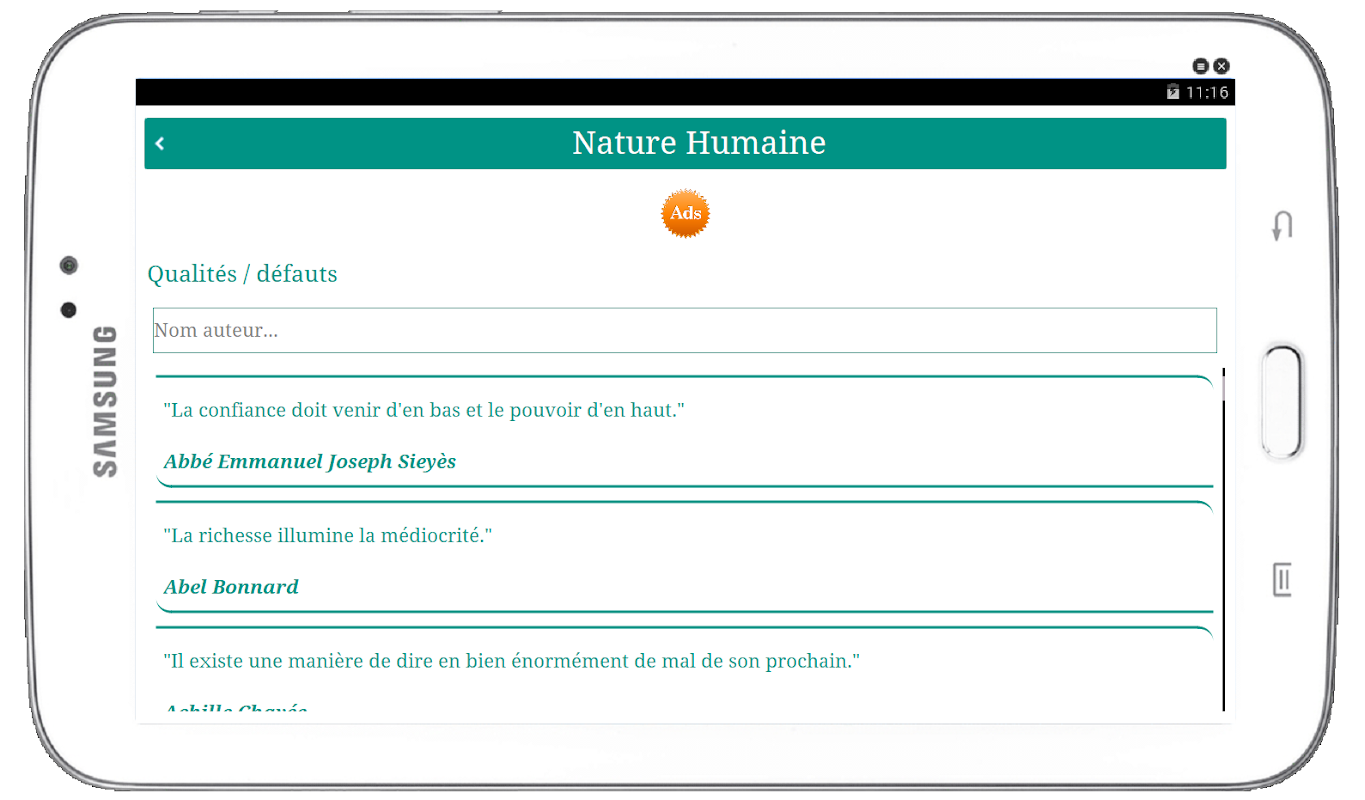Open quote "La confiance doit venir d'en bas"

tap(424, 410)
